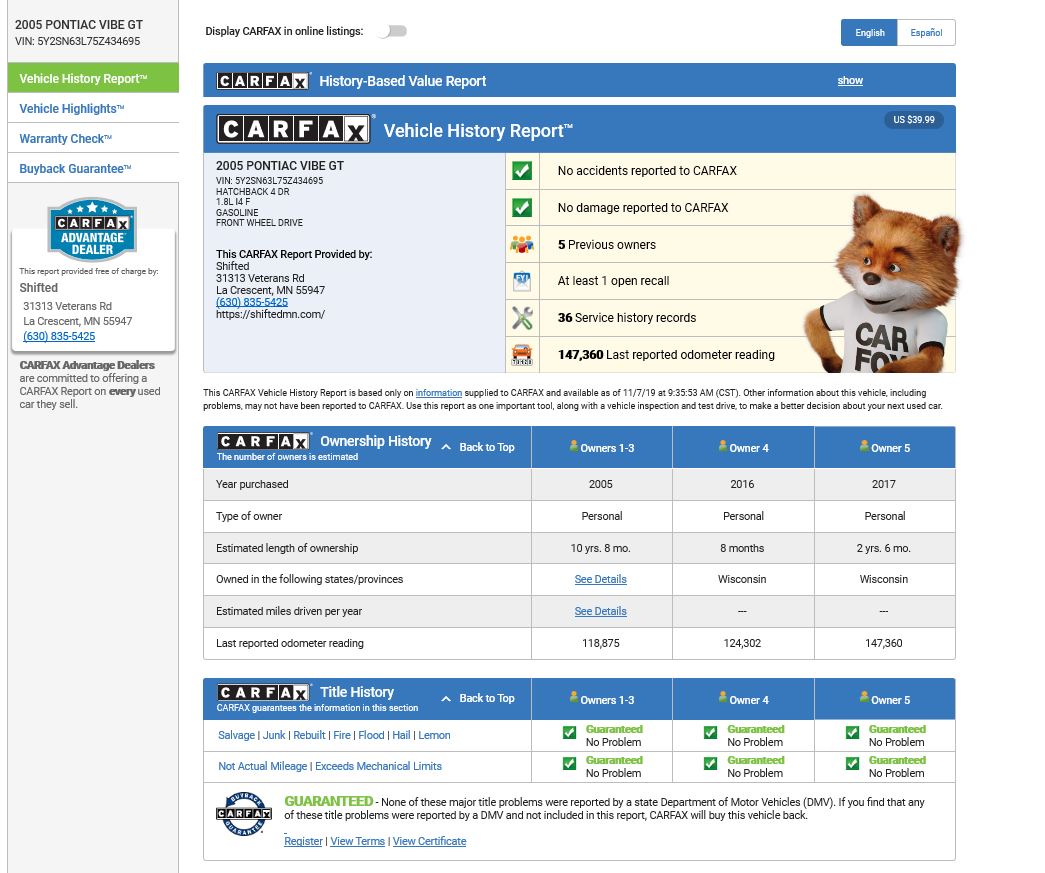This screenshot has width=1045, height=873.
Task: Click Not Actual Mileage checkmark under Owner 4
Action: [710, 764]
